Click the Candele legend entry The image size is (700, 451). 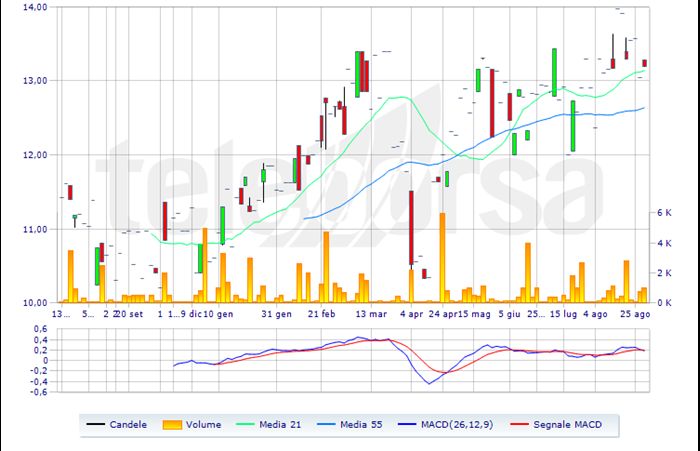coord(117,425)
